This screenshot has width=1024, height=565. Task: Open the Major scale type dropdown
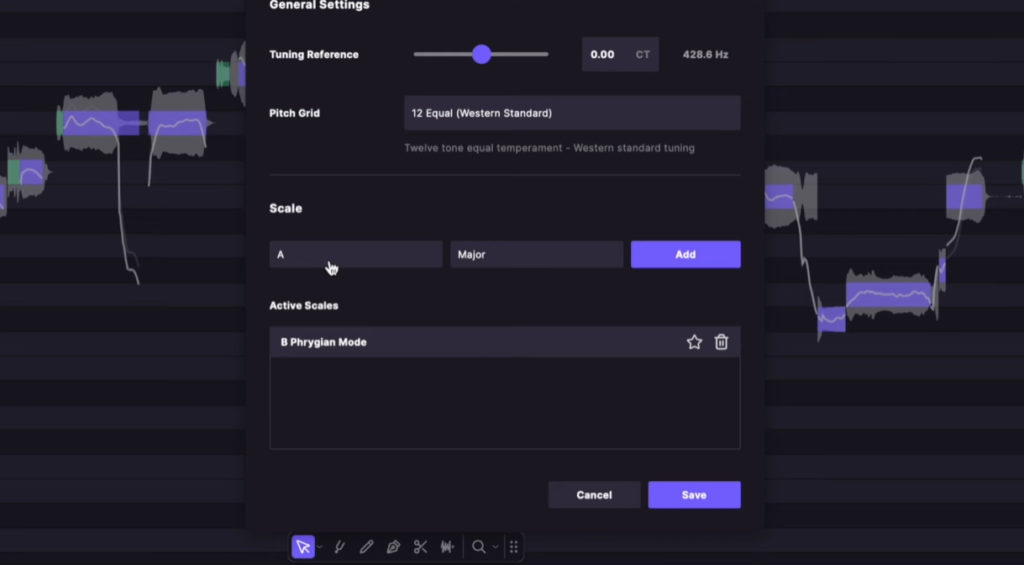[536, 255]
